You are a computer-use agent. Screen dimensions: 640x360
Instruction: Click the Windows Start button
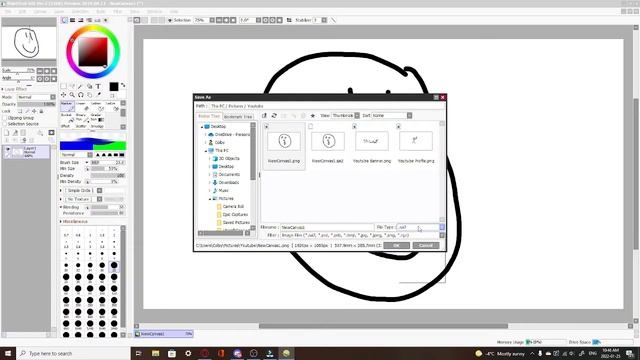point(8,353)
